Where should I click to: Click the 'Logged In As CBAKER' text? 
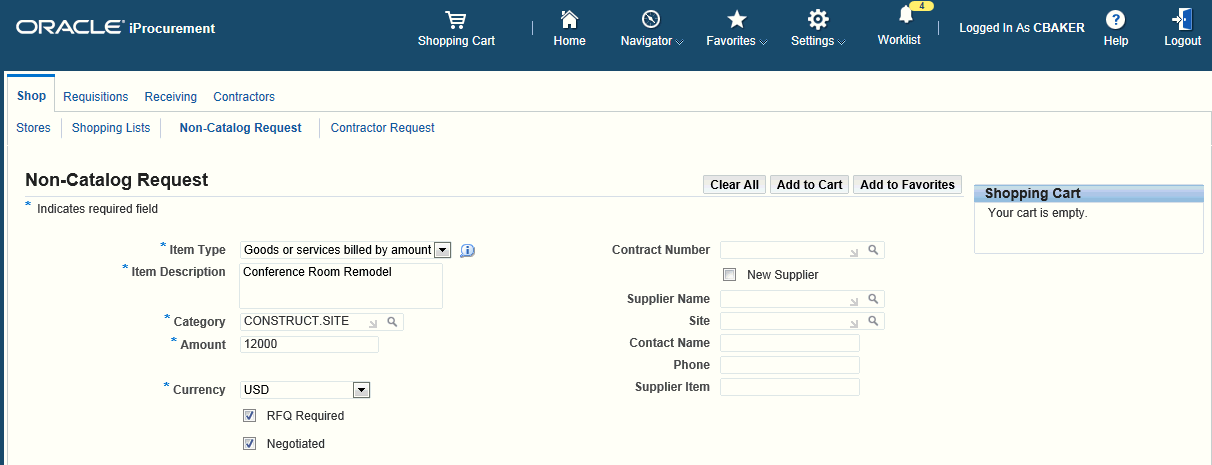pos(1022,28)
